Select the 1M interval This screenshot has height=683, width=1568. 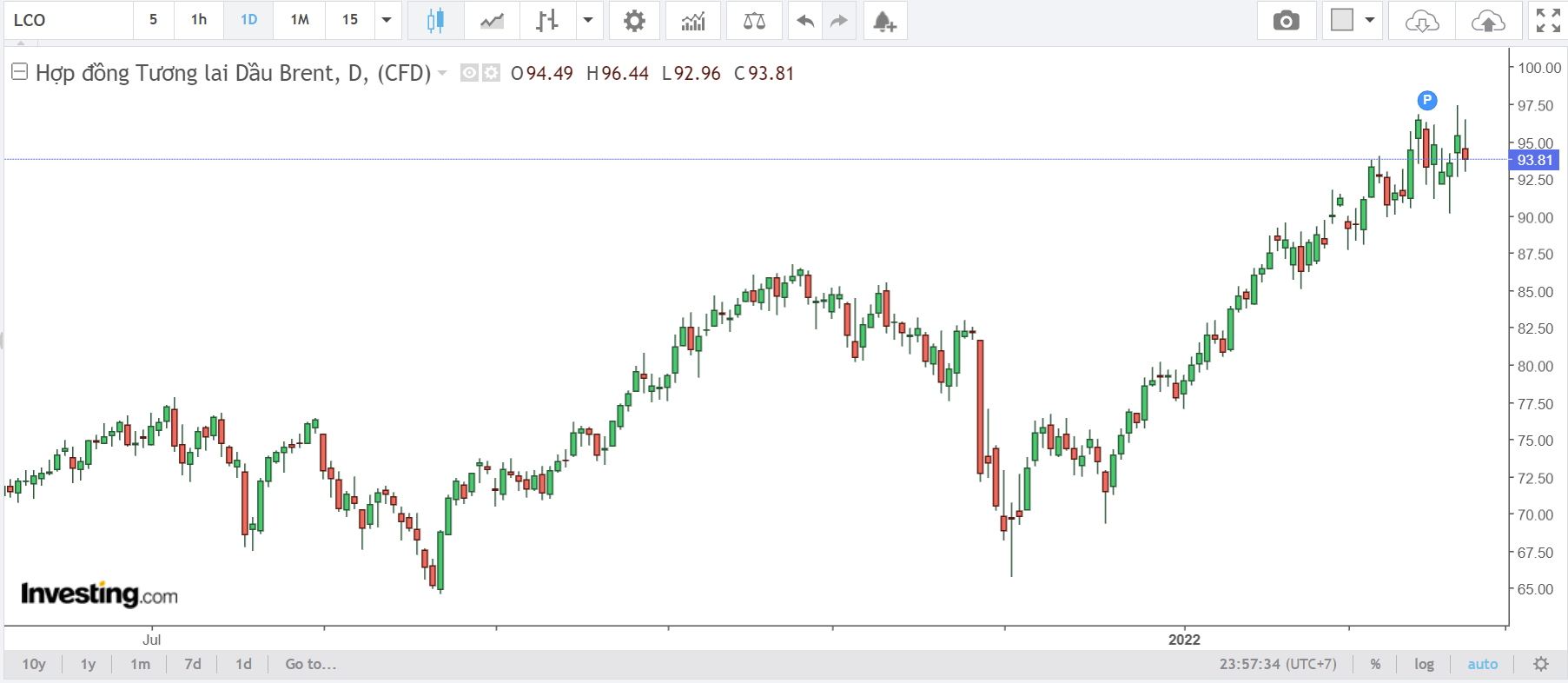tap(300, 20)
